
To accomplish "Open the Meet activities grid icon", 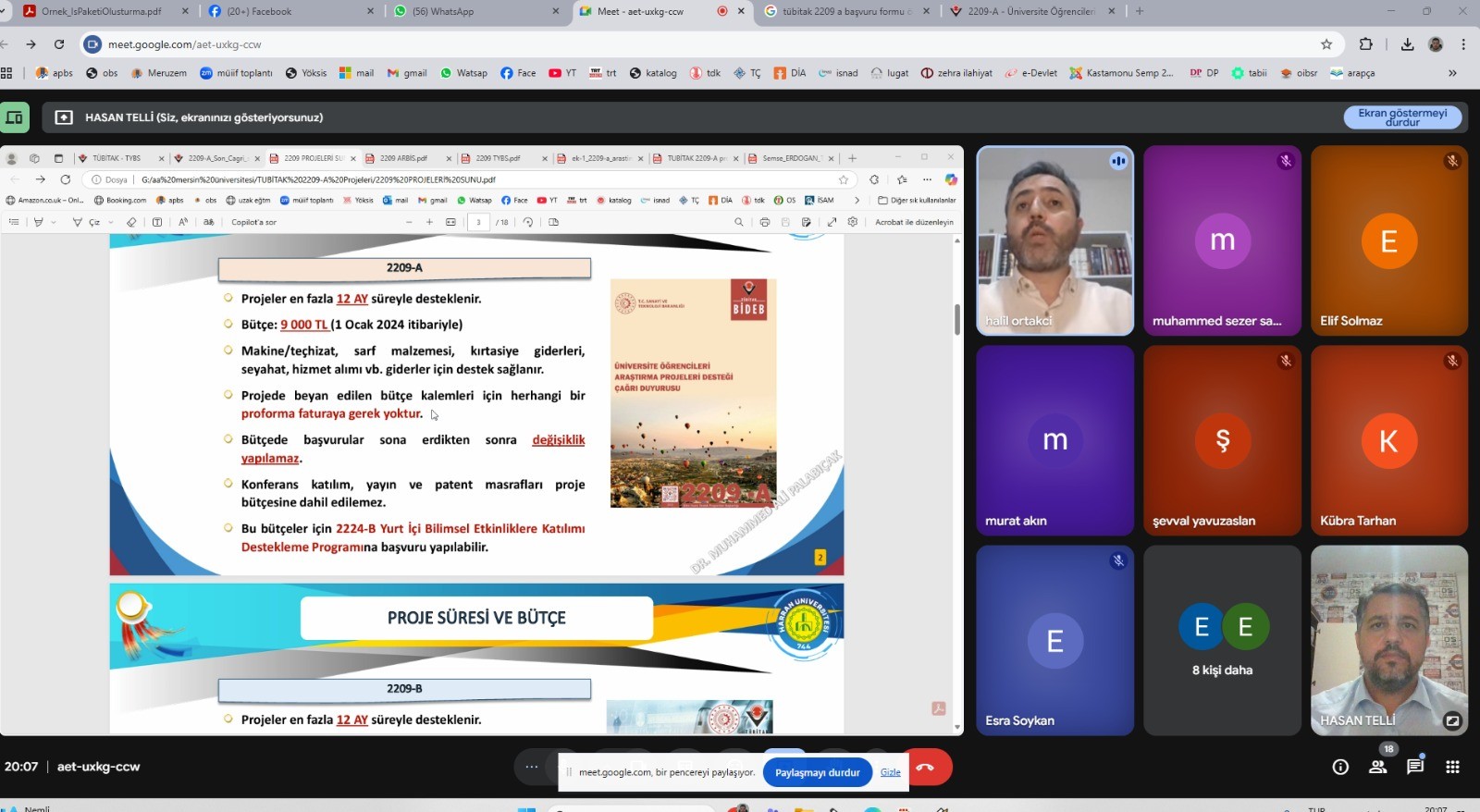I will (x=1452, y=767).
